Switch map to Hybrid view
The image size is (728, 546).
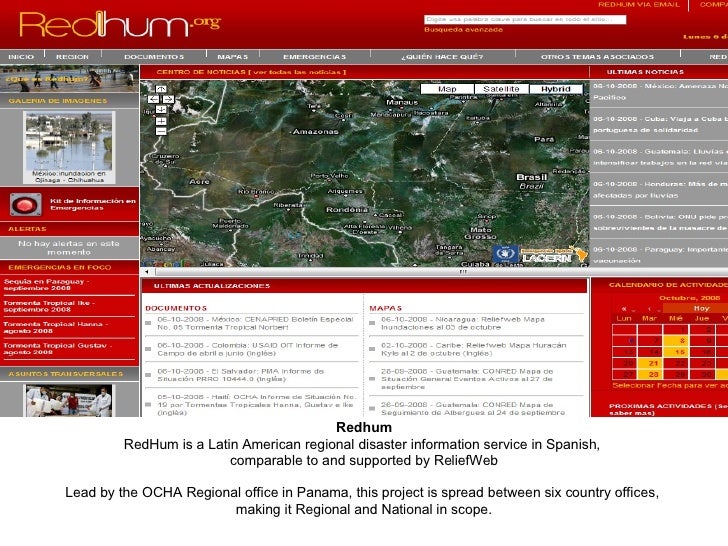pos(555,89)
